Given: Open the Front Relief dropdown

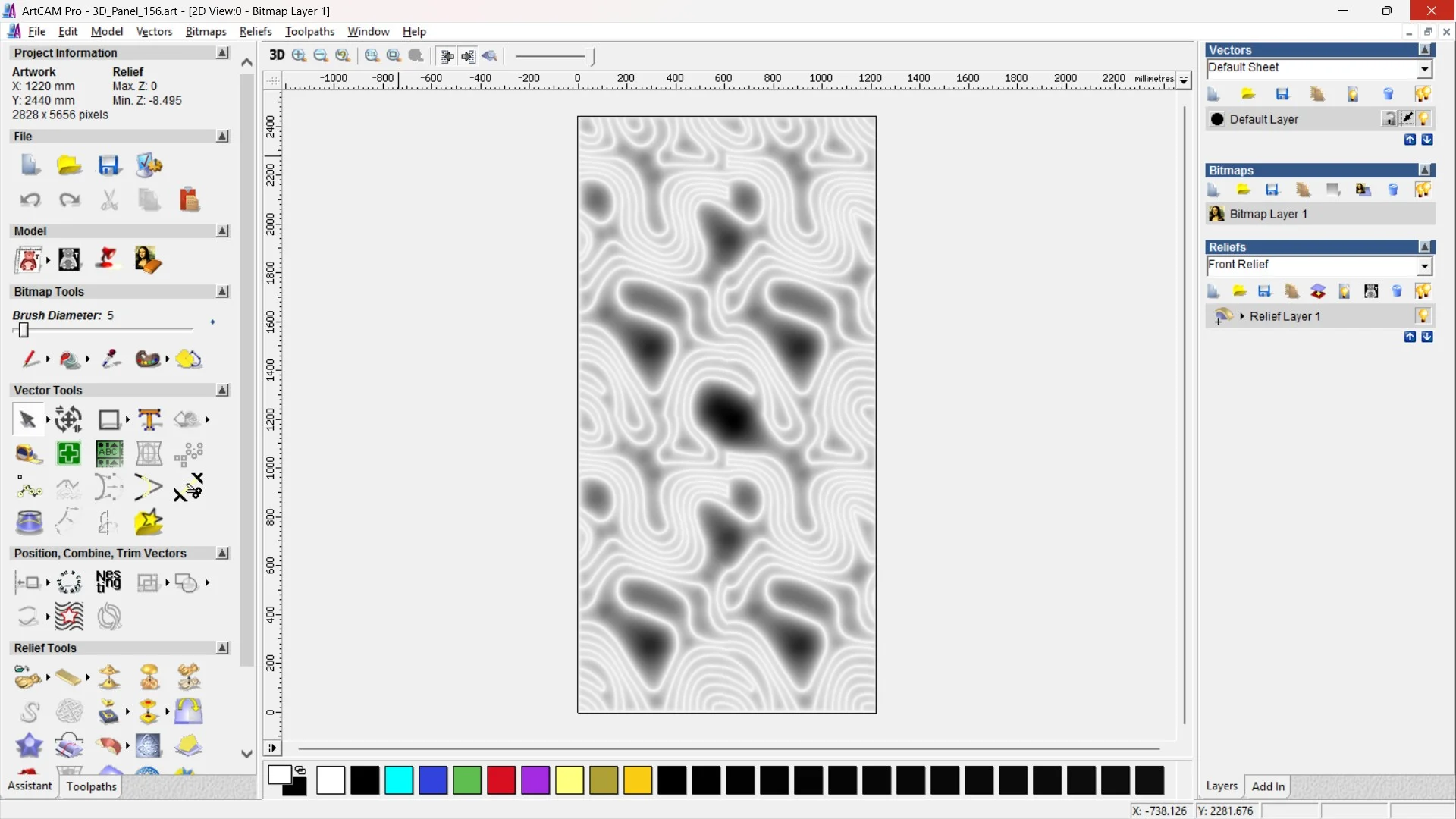Looking at the screenshot, I should pyautogui.click(x=1424, y=265).
